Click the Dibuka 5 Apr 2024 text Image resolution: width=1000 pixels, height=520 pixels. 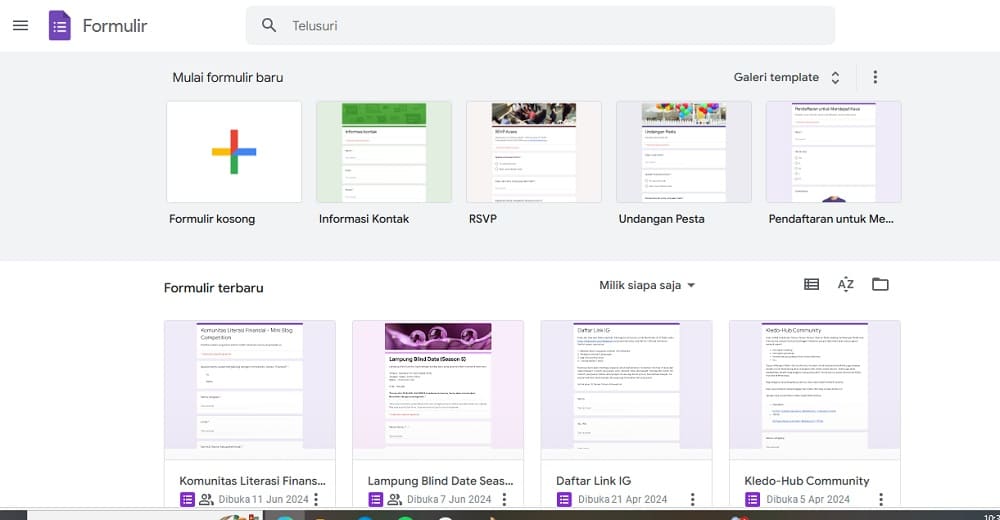(x=808, y=500)
